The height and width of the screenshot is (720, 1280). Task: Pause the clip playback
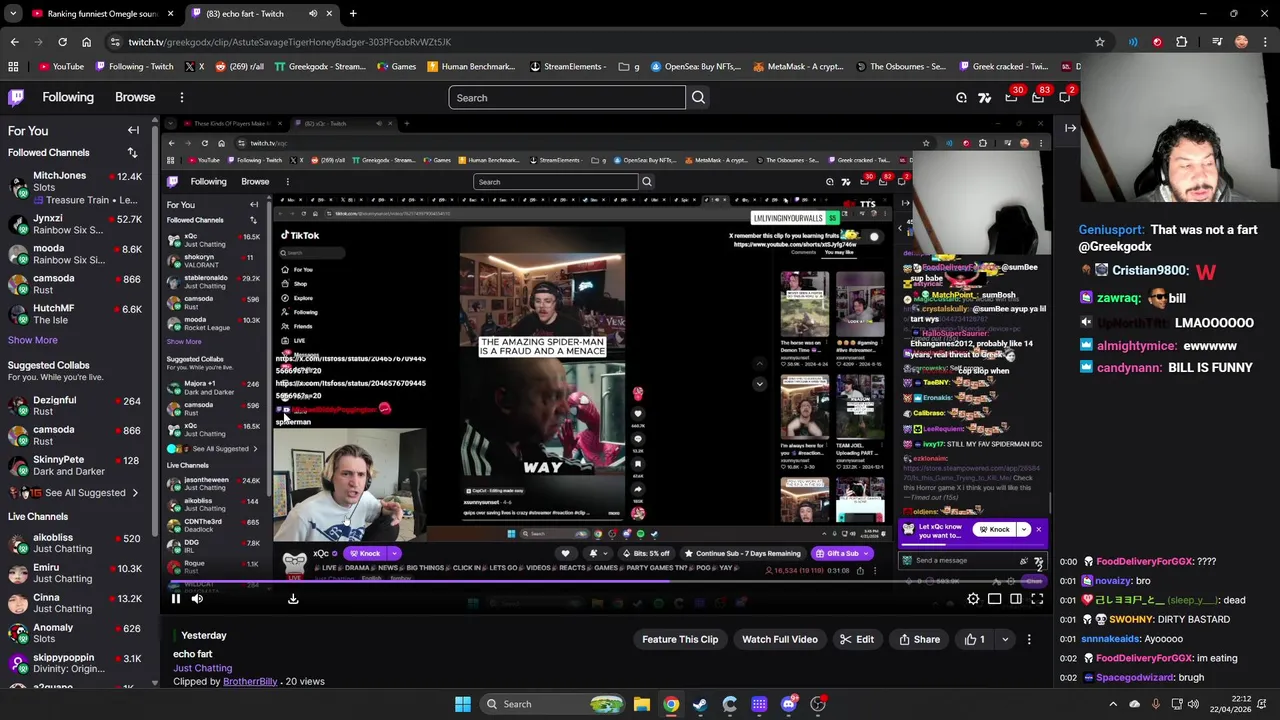(175, 599)
